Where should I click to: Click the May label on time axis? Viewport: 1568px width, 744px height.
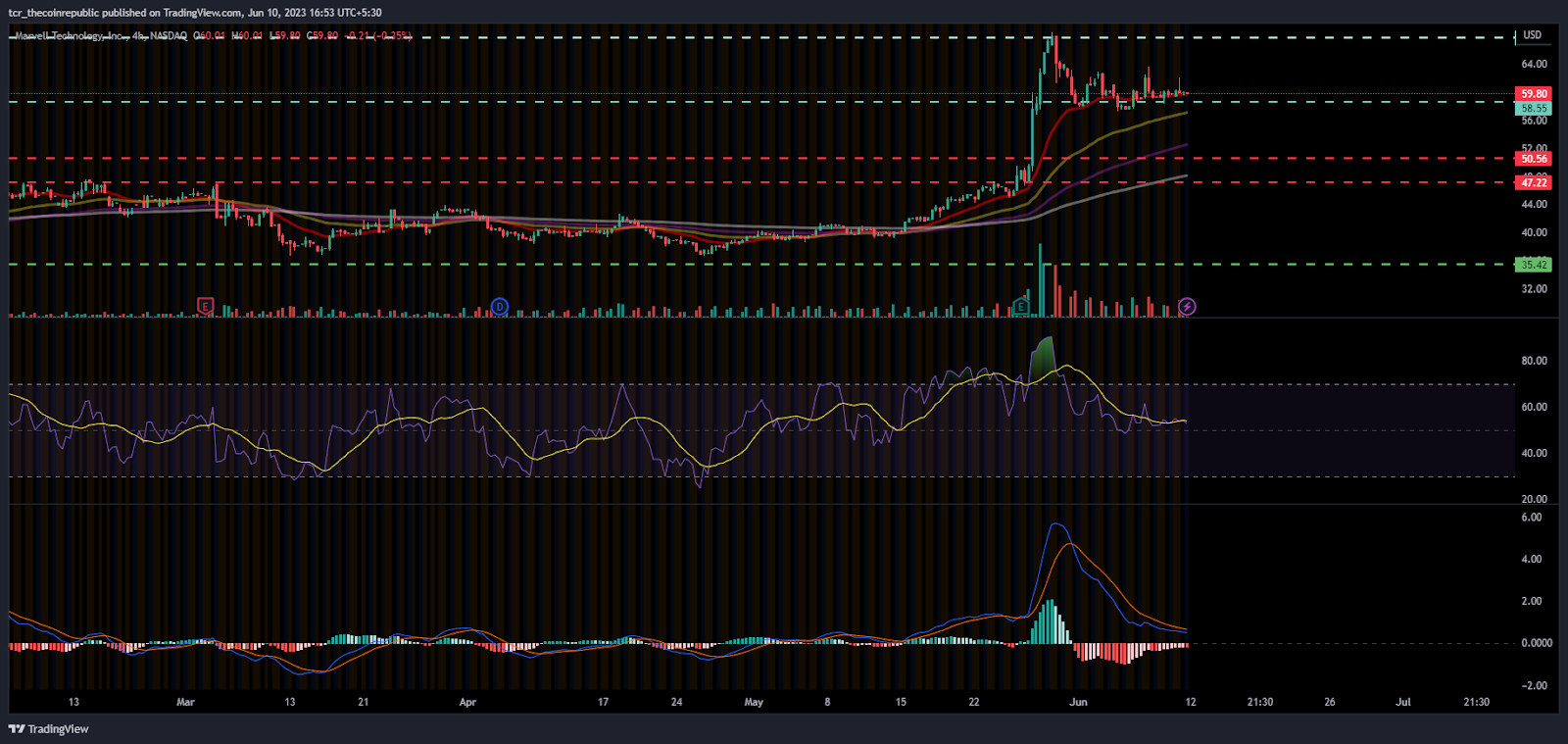(754, 703)
